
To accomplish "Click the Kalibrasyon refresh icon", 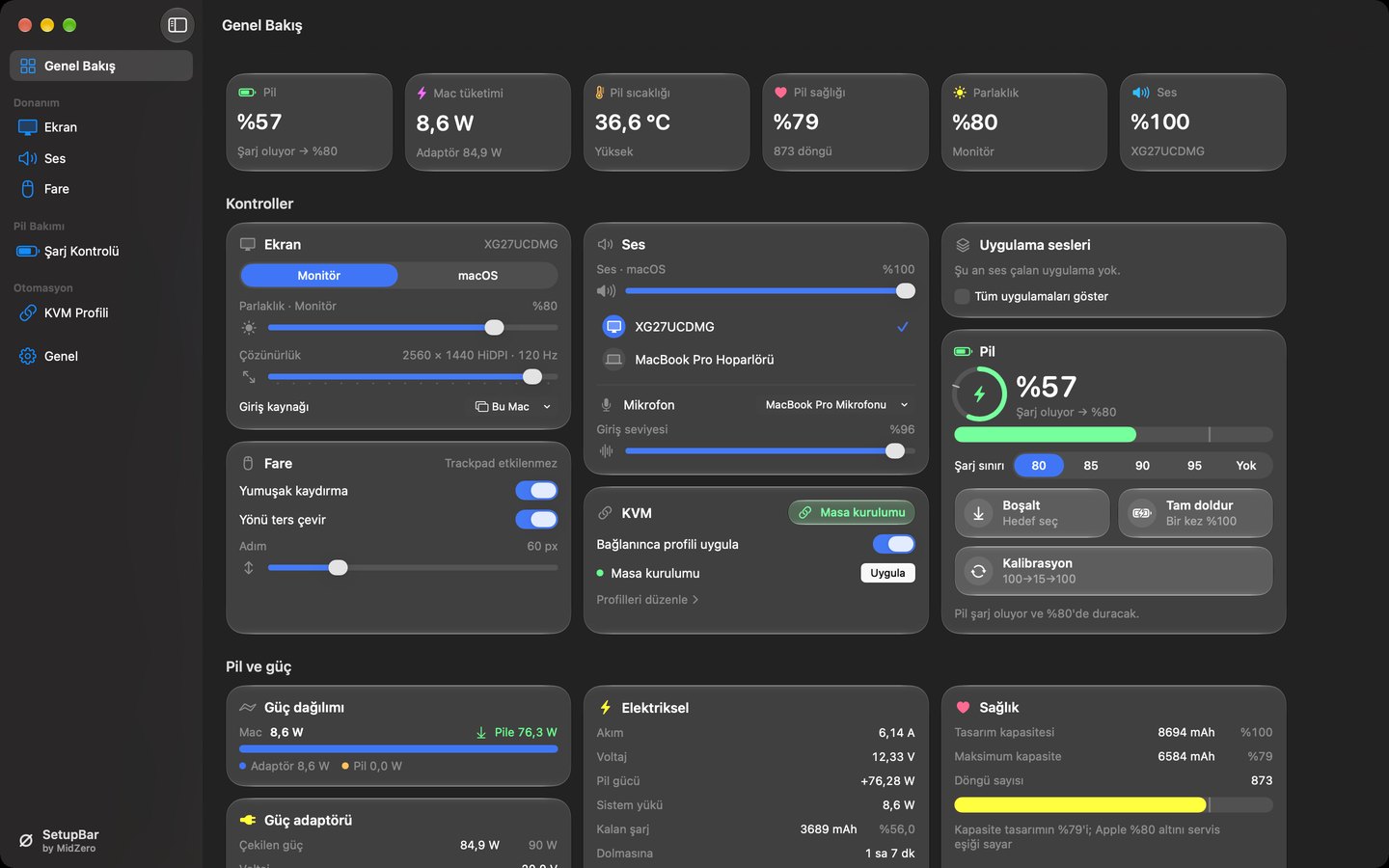I will pos(978,571).
